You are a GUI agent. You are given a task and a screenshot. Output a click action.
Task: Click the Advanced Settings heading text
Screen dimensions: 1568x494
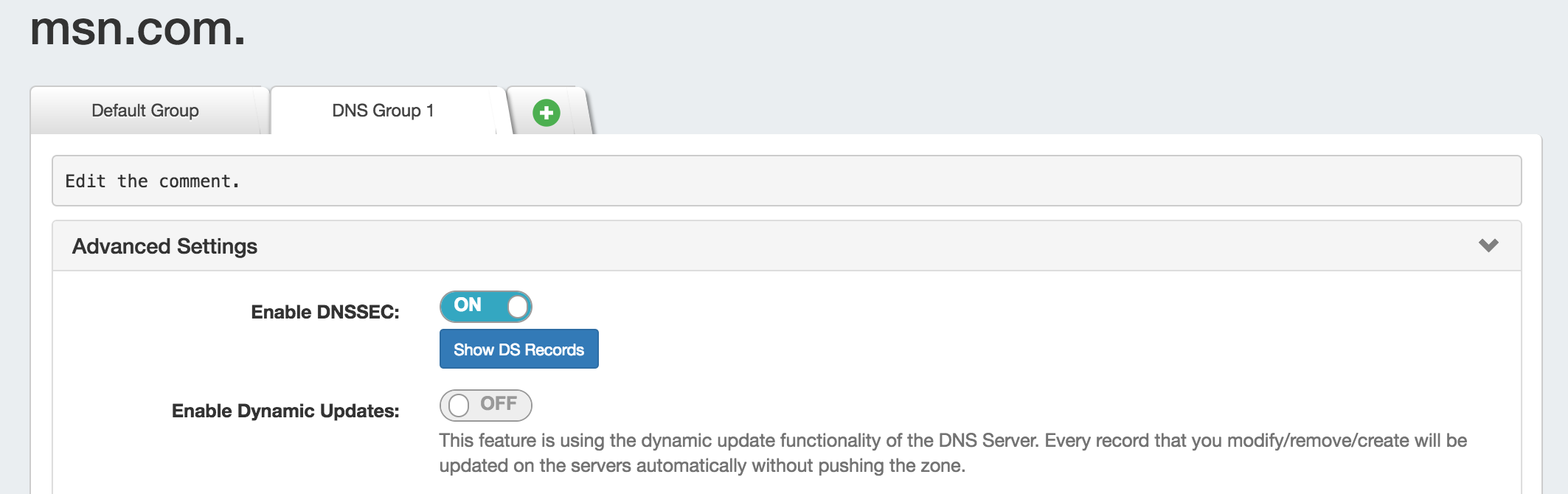click(164, 246)
